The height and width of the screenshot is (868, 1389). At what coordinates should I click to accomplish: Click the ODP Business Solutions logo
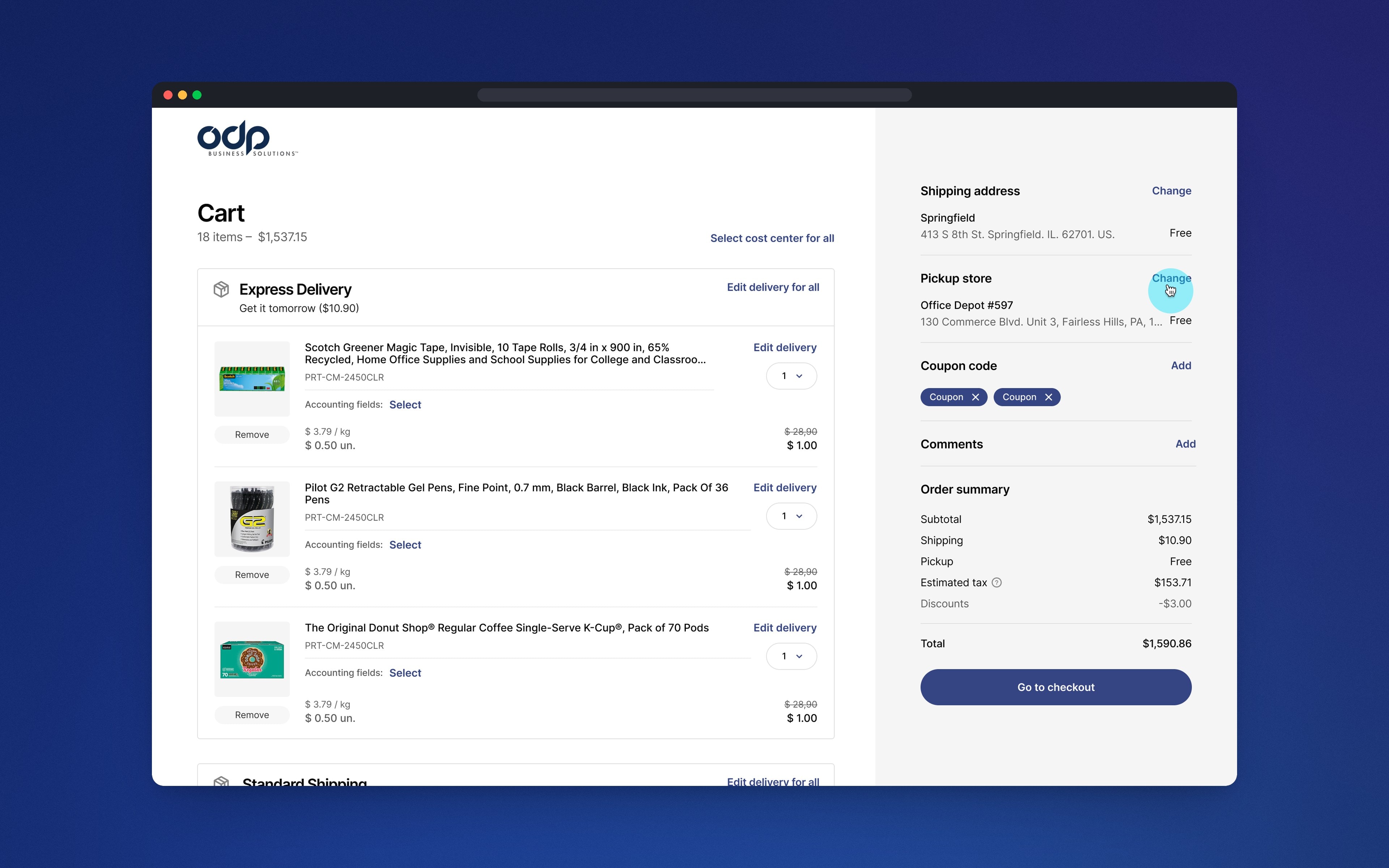(x=247, y=138)
